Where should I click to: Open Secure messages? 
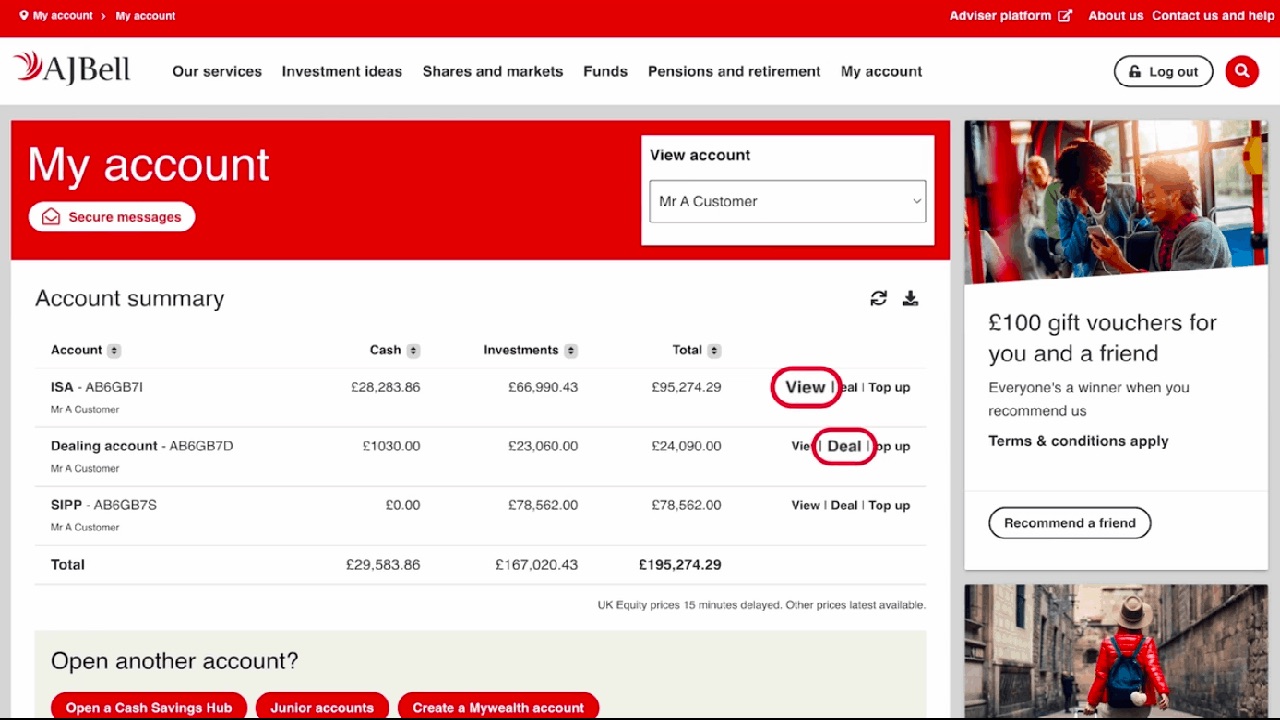[x=112, y=217]
